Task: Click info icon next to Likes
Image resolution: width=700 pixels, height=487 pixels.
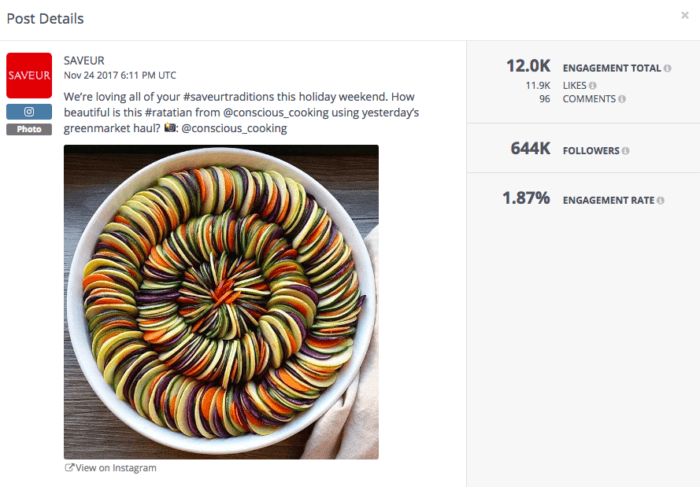Action: click(x=592, y=85)
